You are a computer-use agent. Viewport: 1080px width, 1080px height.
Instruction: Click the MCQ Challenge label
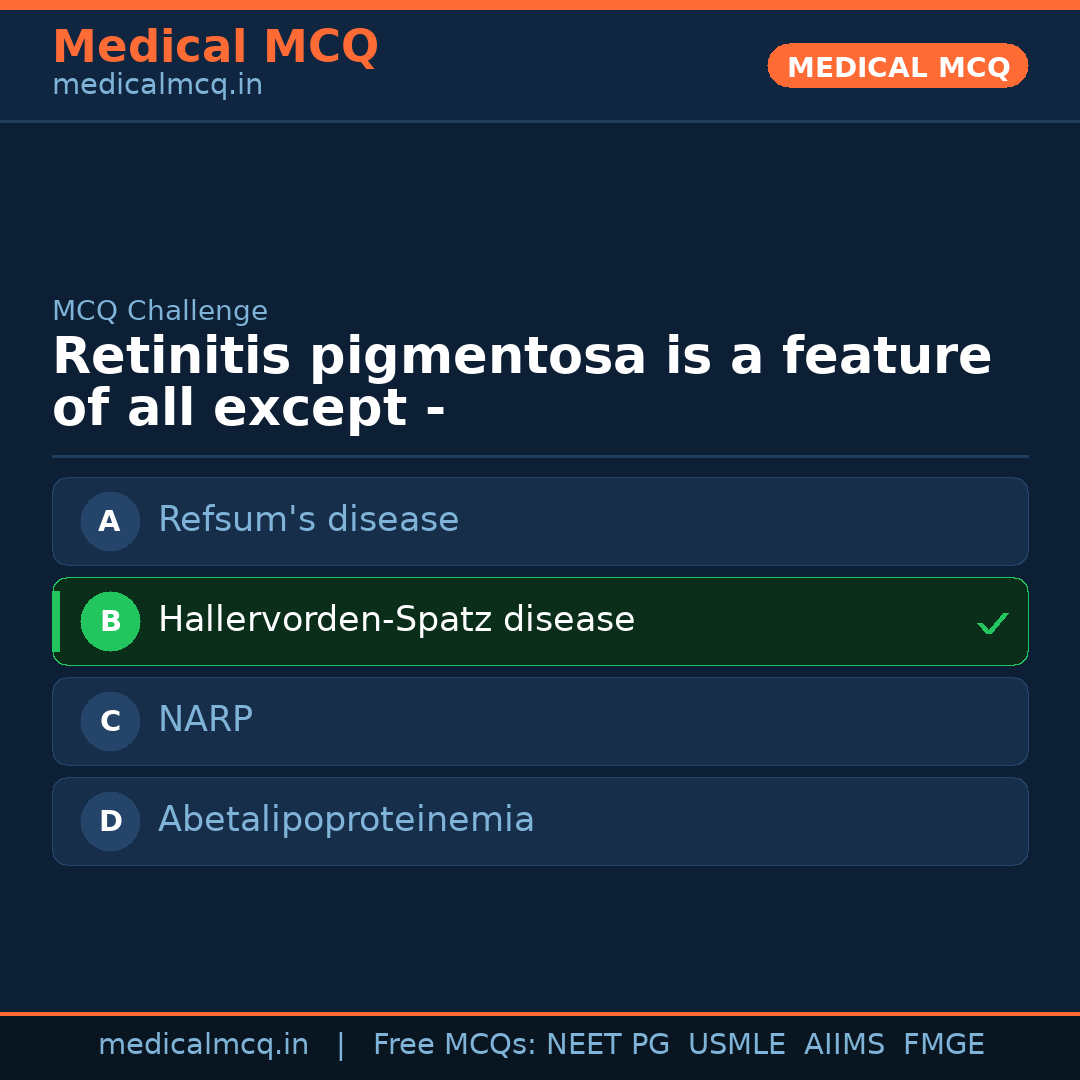coord(160,311)
